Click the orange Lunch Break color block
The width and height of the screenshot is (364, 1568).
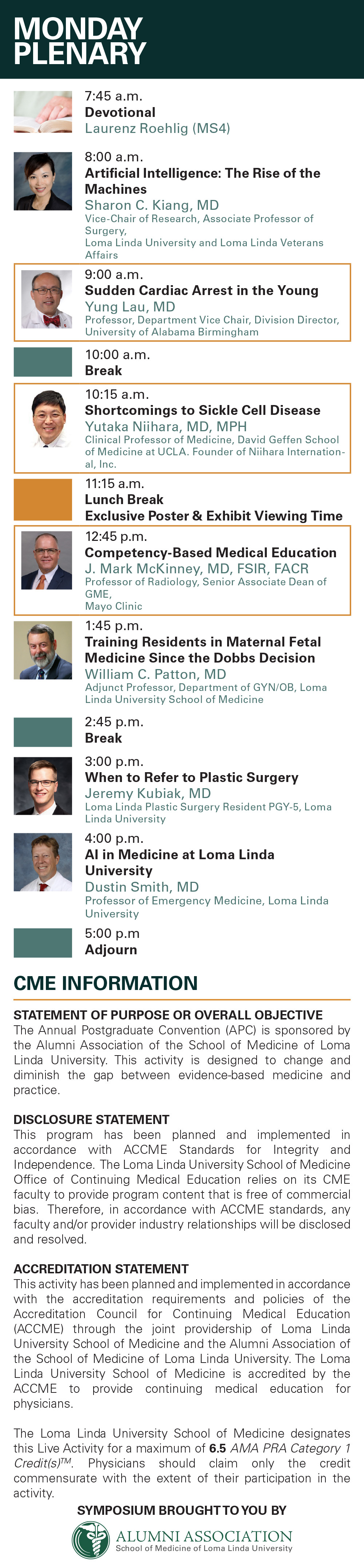[43, 499]
